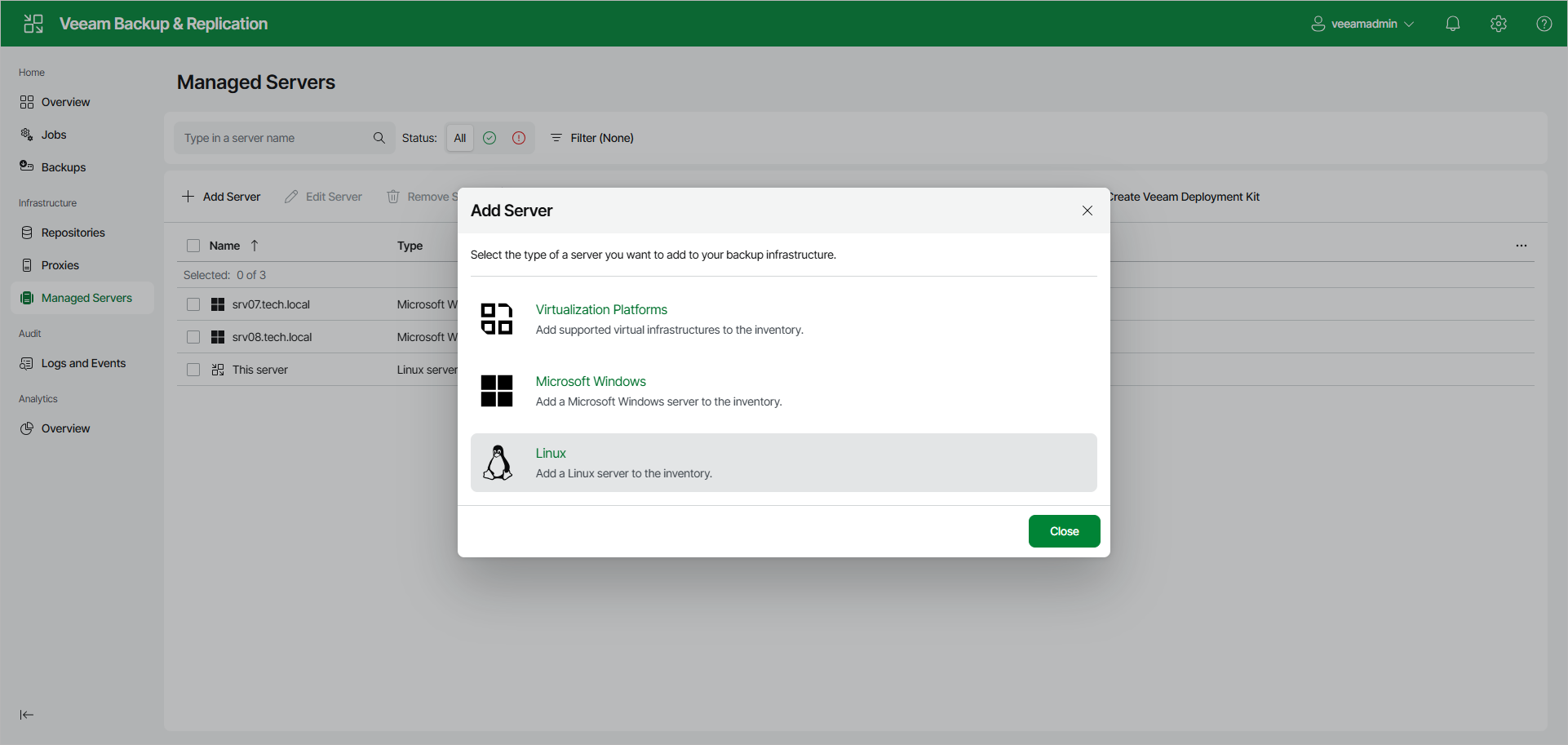Click the This server row name

[x=260, y=370]
